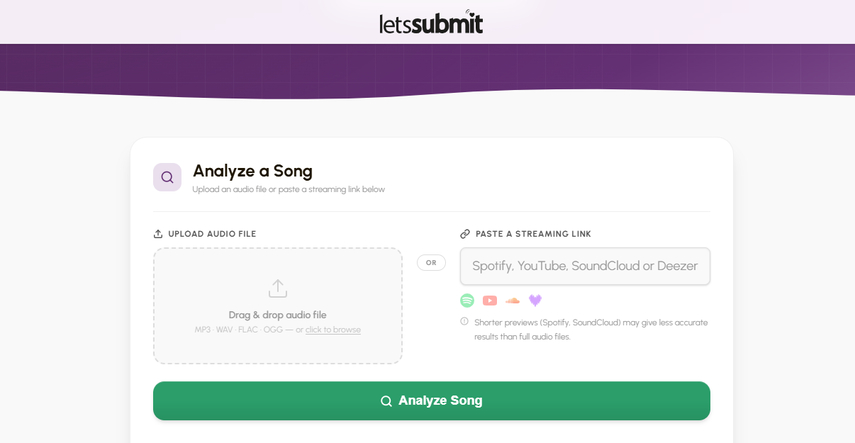Click the letssubmit logo
This screenshot has height=443, width=855.
[x=431, y=23]
